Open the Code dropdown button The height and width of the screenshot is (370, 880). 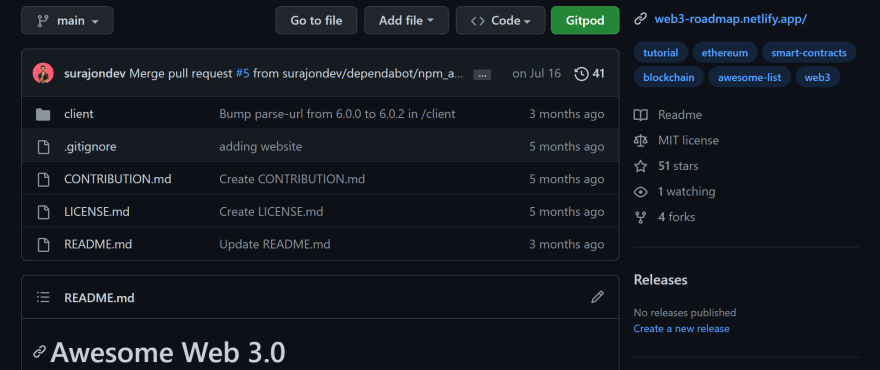[x=501, y=20]
